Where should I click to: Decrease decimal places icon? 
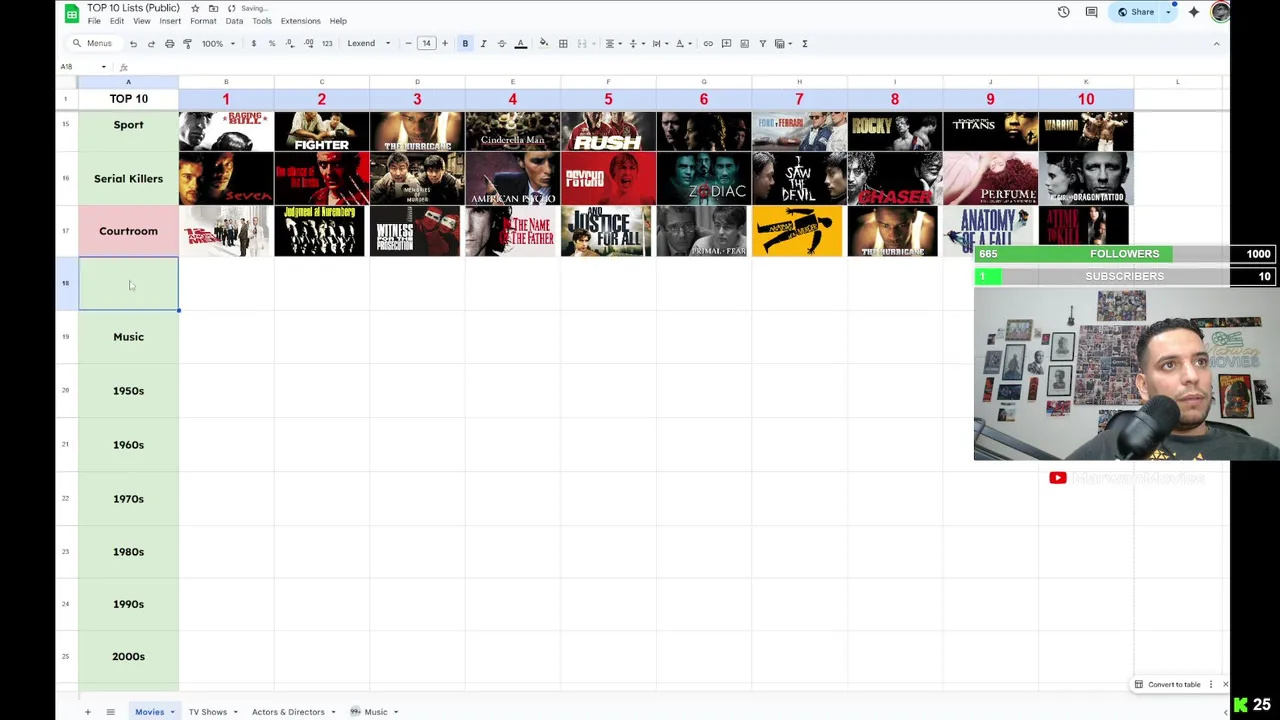(x=290, y=43)
